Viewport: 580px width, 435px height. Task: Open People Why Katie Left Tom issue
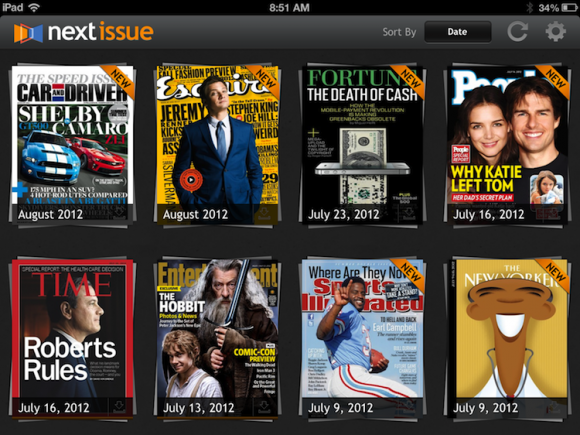pos(508,145)
